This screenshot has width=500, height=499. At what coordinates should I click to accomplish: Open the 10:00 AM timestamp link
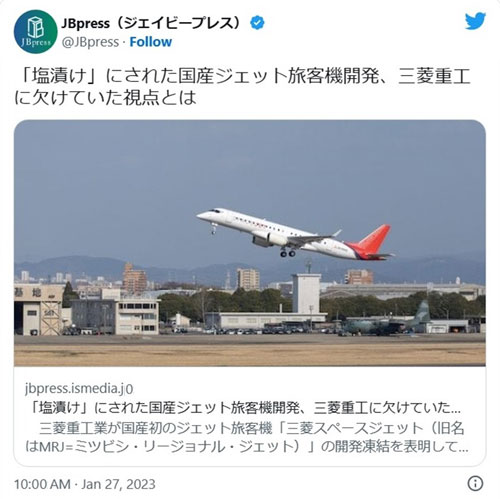[42, 484]
